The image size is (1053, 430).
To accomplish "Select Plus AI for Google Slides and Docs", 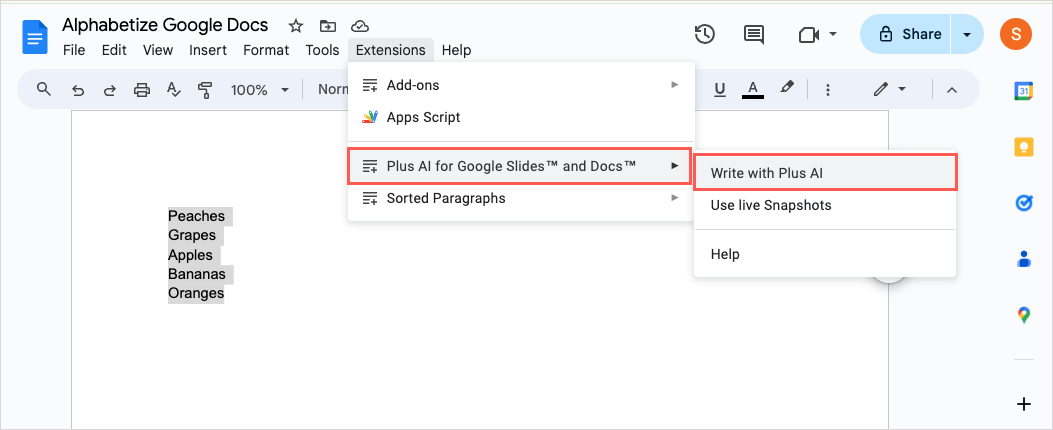I will pyautogui.click(x=520, y=166).
